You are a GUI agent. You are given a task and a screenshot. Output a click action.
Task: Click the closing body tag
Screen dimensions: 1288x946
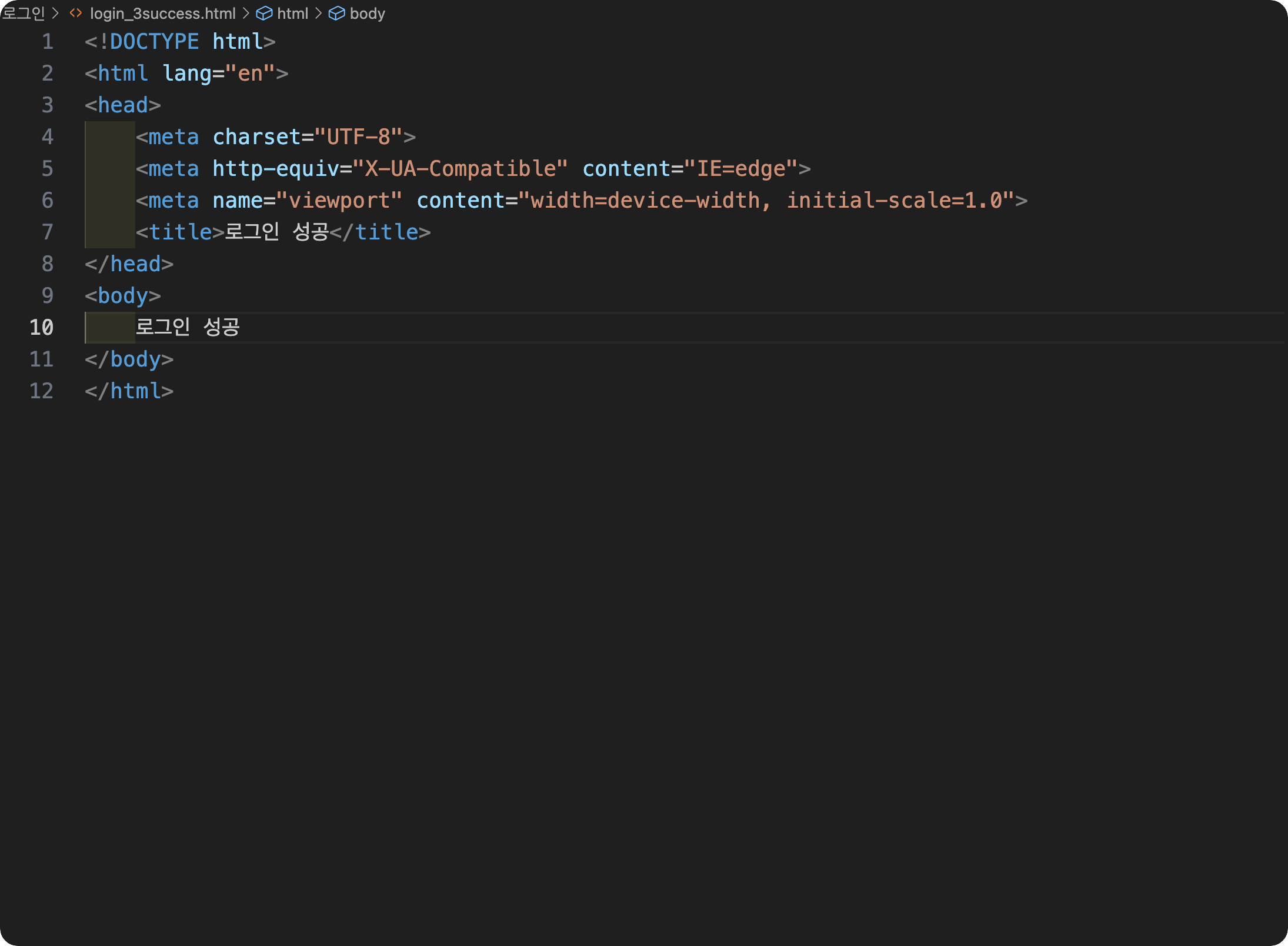(129, 359)
